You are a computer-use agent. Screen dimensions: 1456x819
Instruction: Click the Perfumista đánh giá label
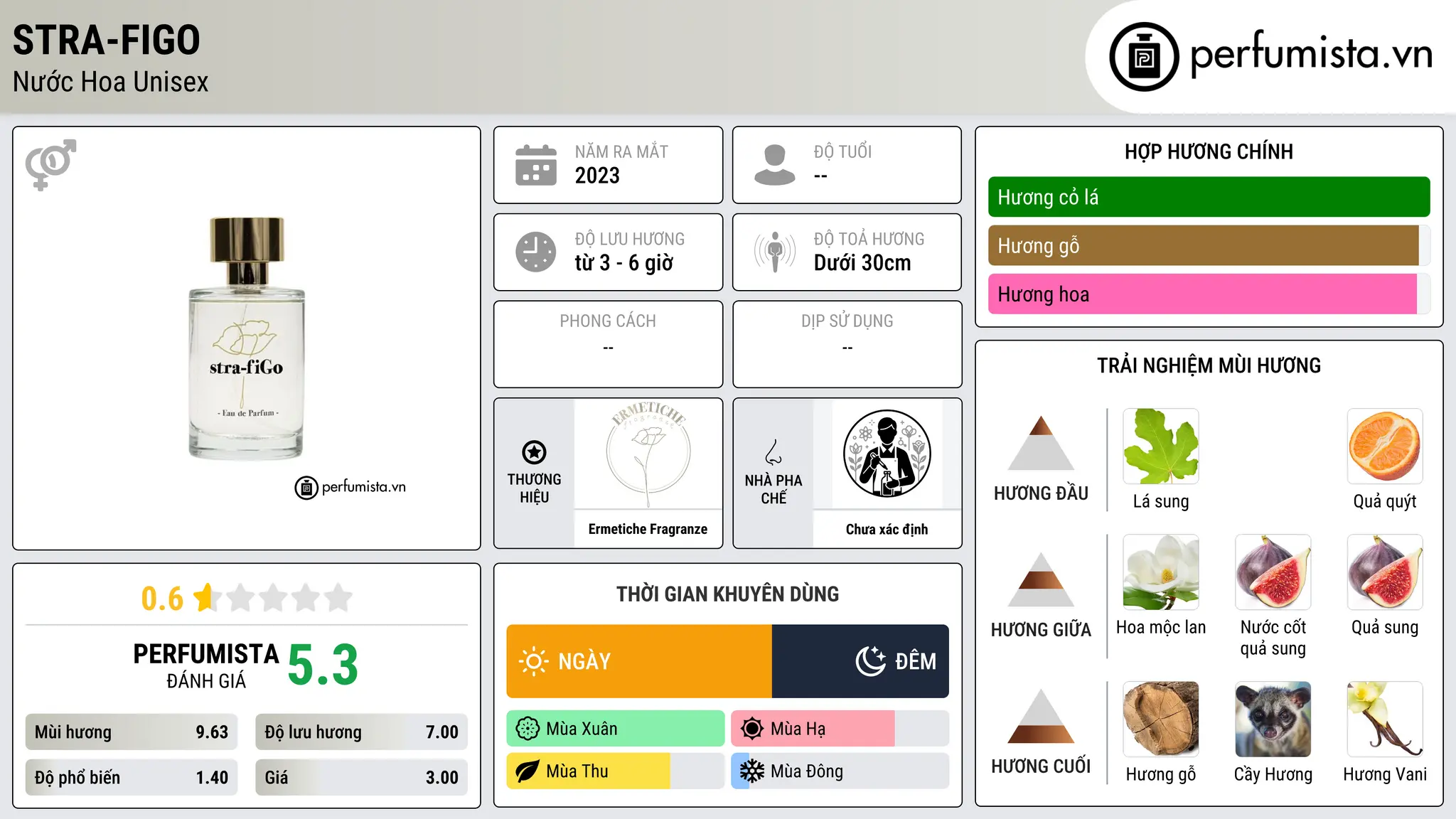click(206, 666)
